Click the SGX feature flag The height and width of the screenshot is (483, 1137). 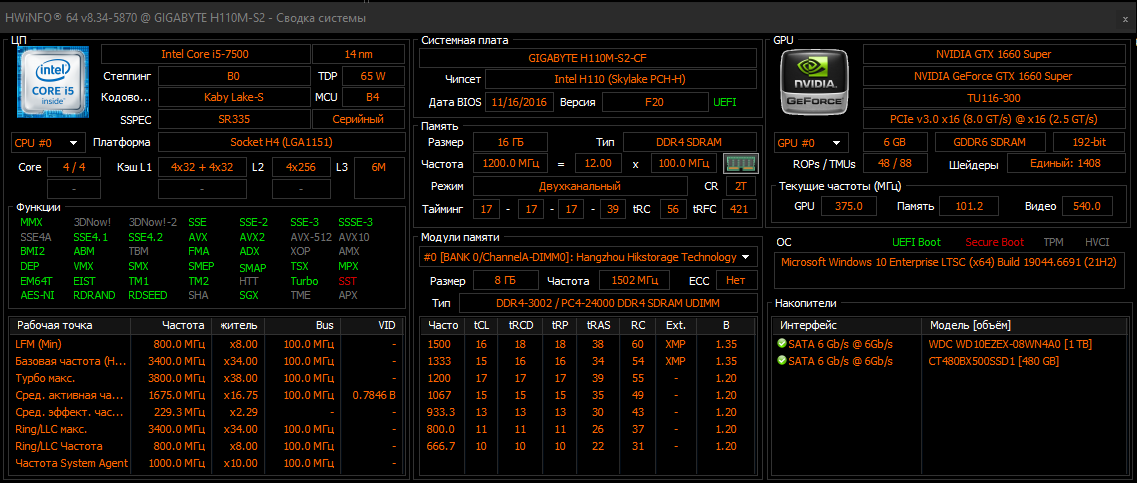pos(249,295)
